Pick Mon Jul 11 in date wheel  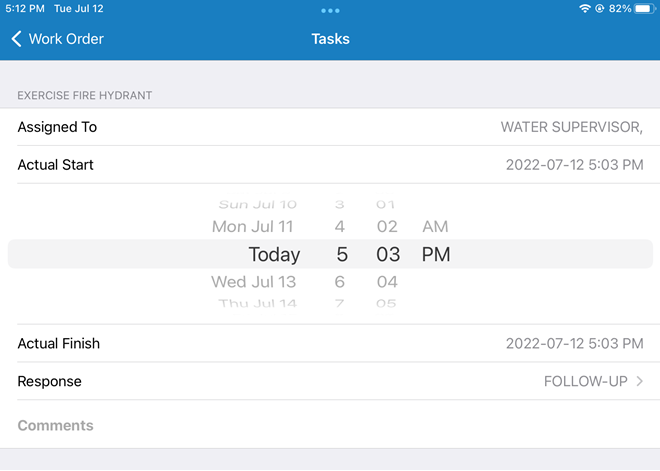tap(254, 227)
